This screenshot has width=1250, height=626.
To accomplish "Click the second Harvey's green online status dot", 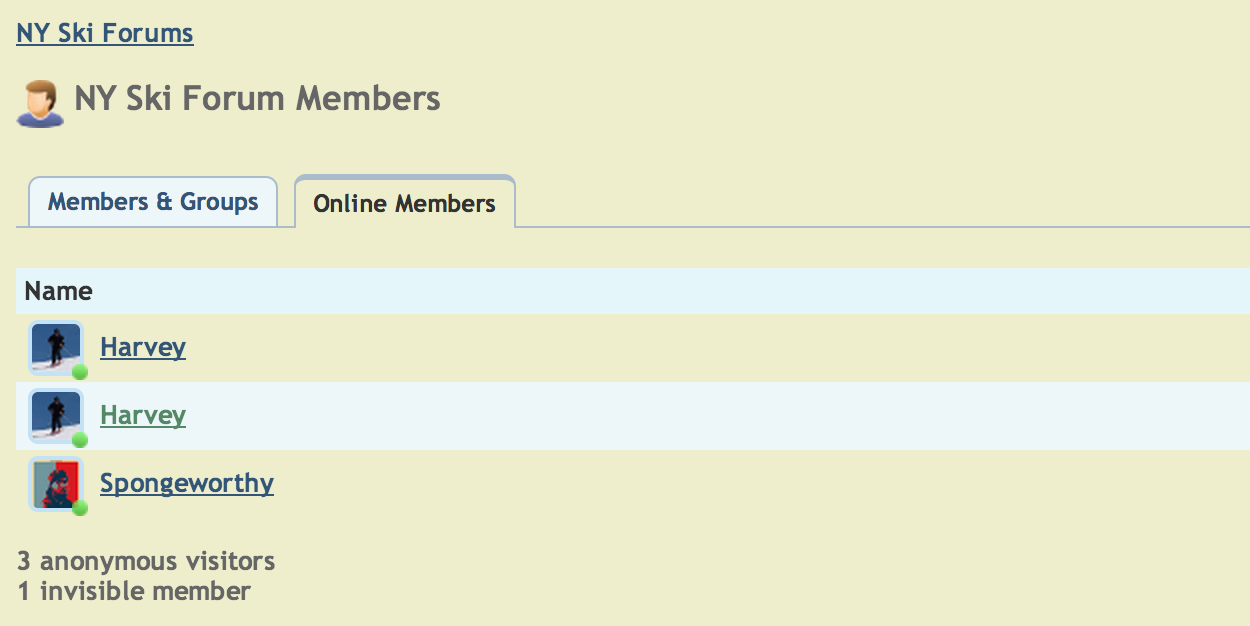I will (80, 440).
